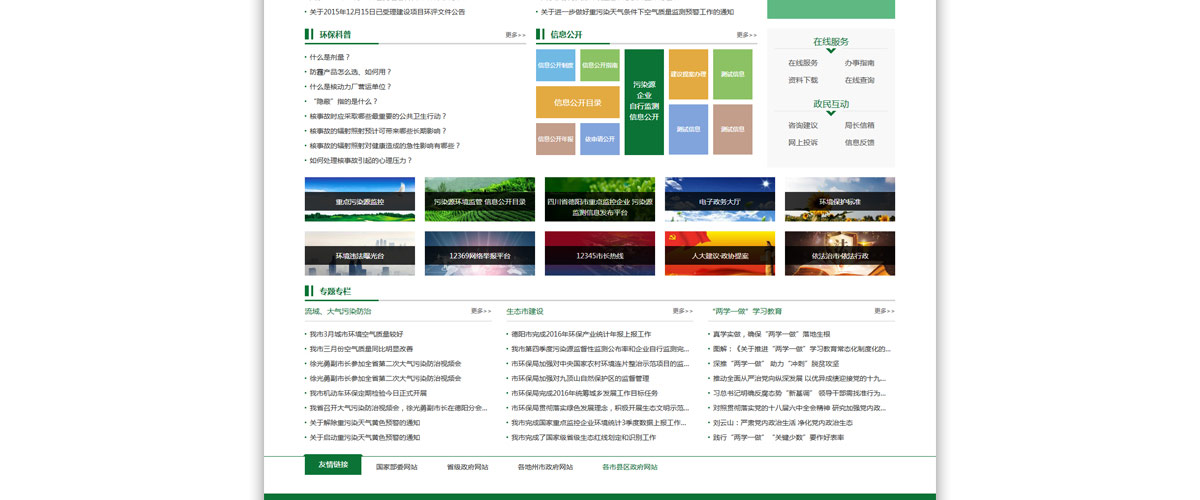Click the green 污染源企业自行监测信息公开 tile

point(644,102)
